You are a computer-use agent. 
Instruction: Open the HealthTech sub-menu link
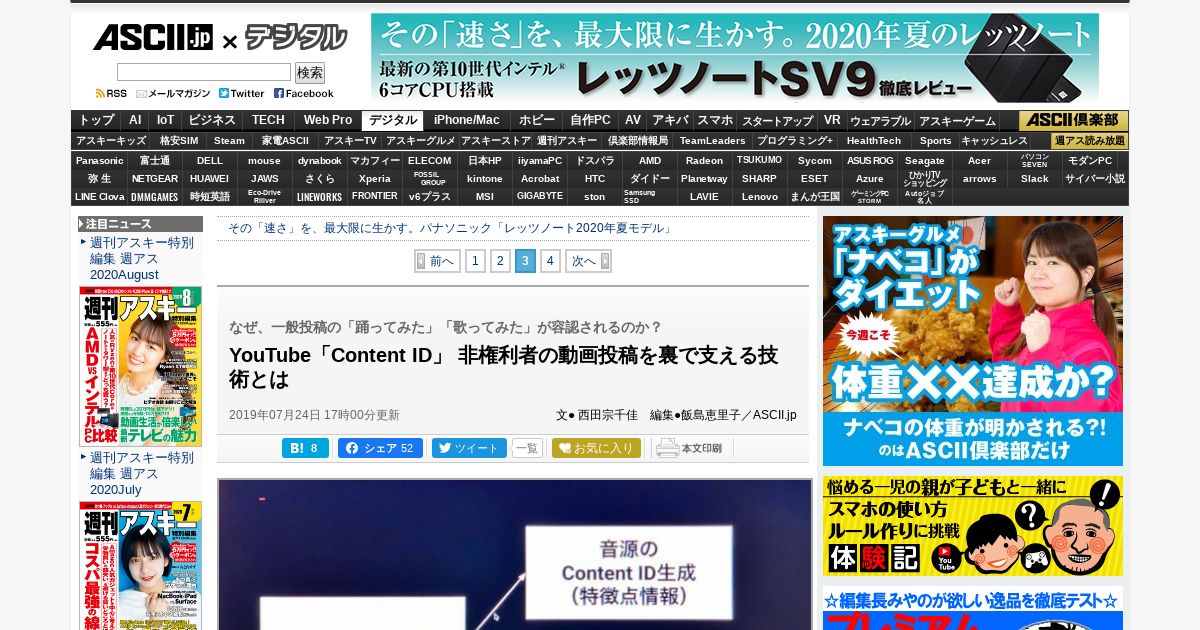click(x=874, y=141)
